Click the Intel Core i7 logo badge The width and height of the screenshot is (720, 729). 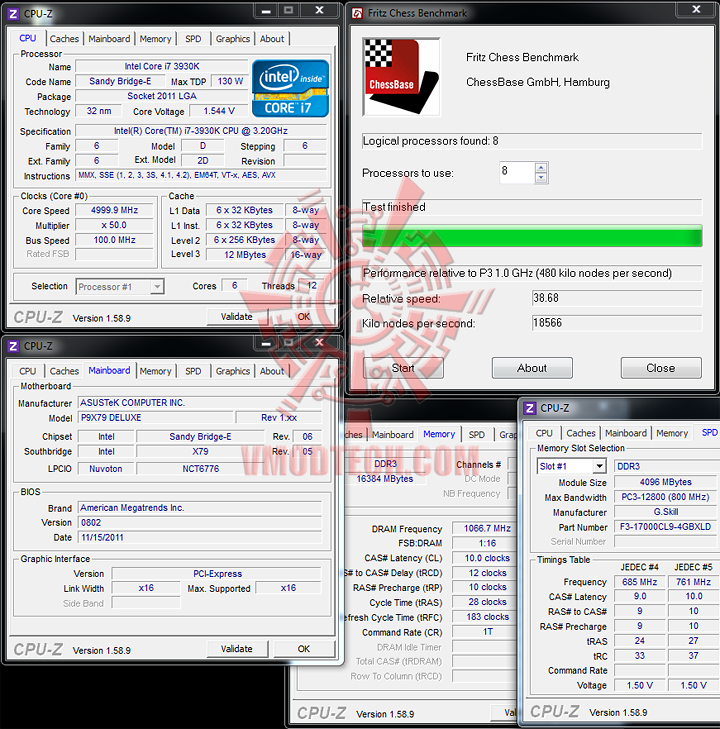tap(291, 88)
